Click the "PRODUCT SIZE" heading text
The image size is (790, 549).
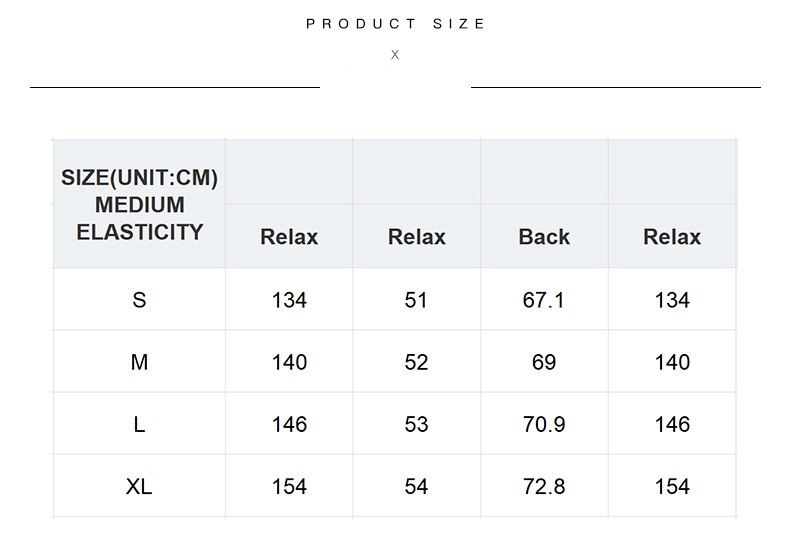click(396, 24)
